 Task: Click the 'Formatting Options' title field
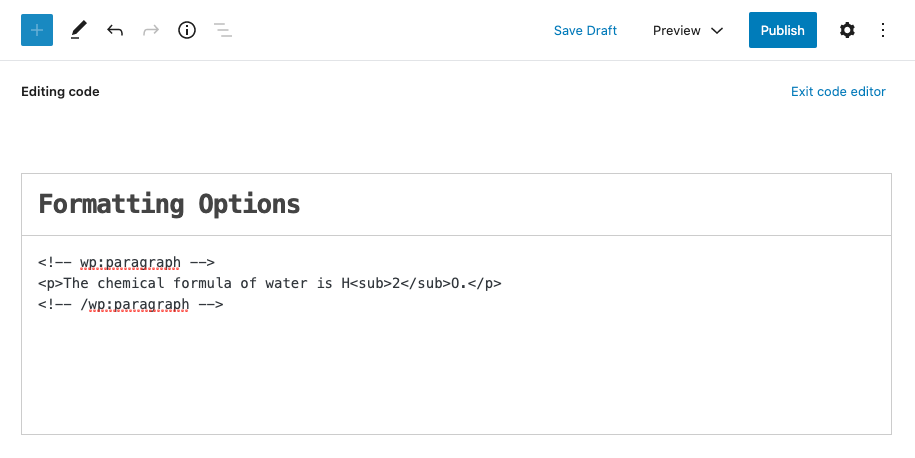coord(169,205)
